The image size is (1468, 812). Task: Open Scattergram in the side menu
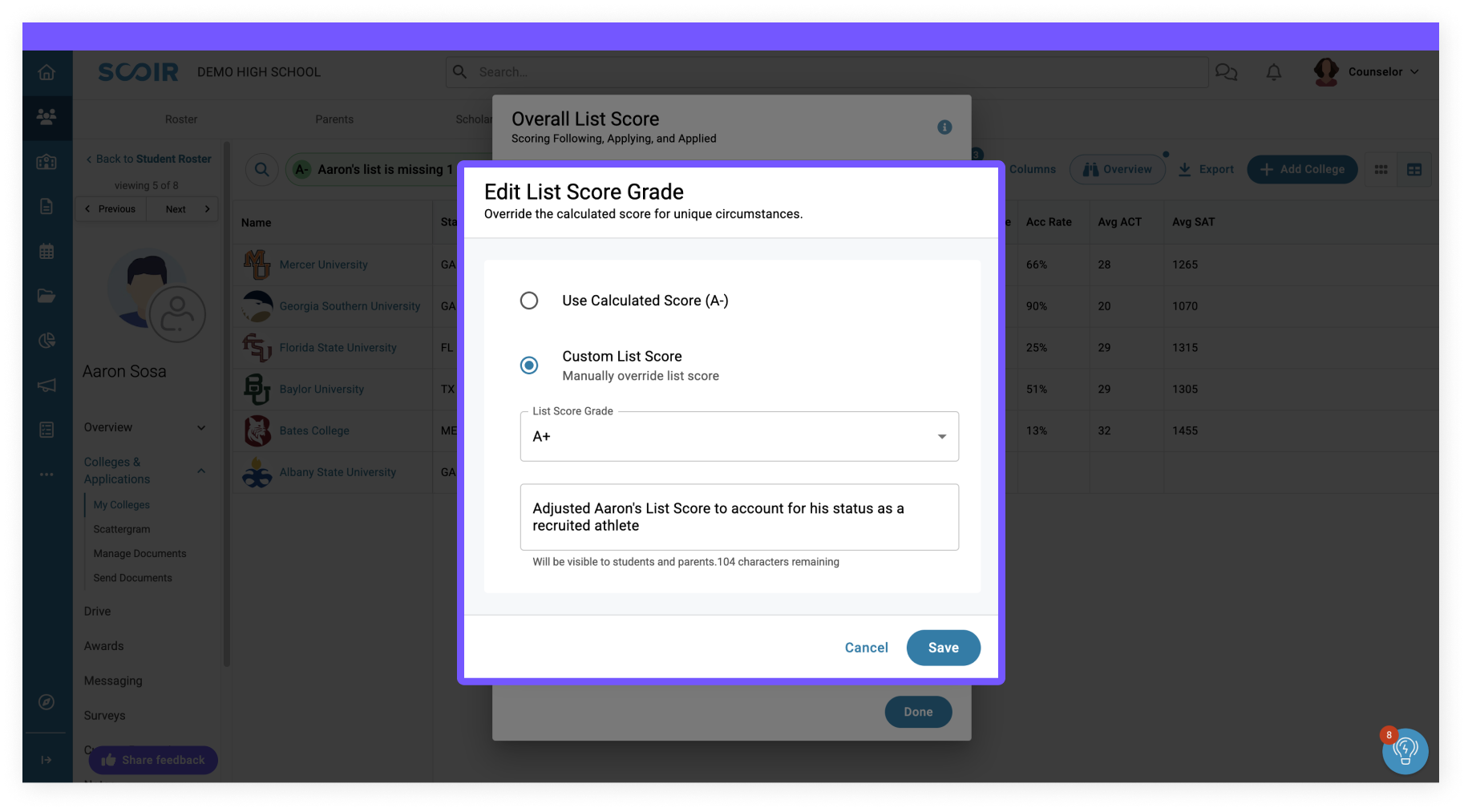pos(122,530)
